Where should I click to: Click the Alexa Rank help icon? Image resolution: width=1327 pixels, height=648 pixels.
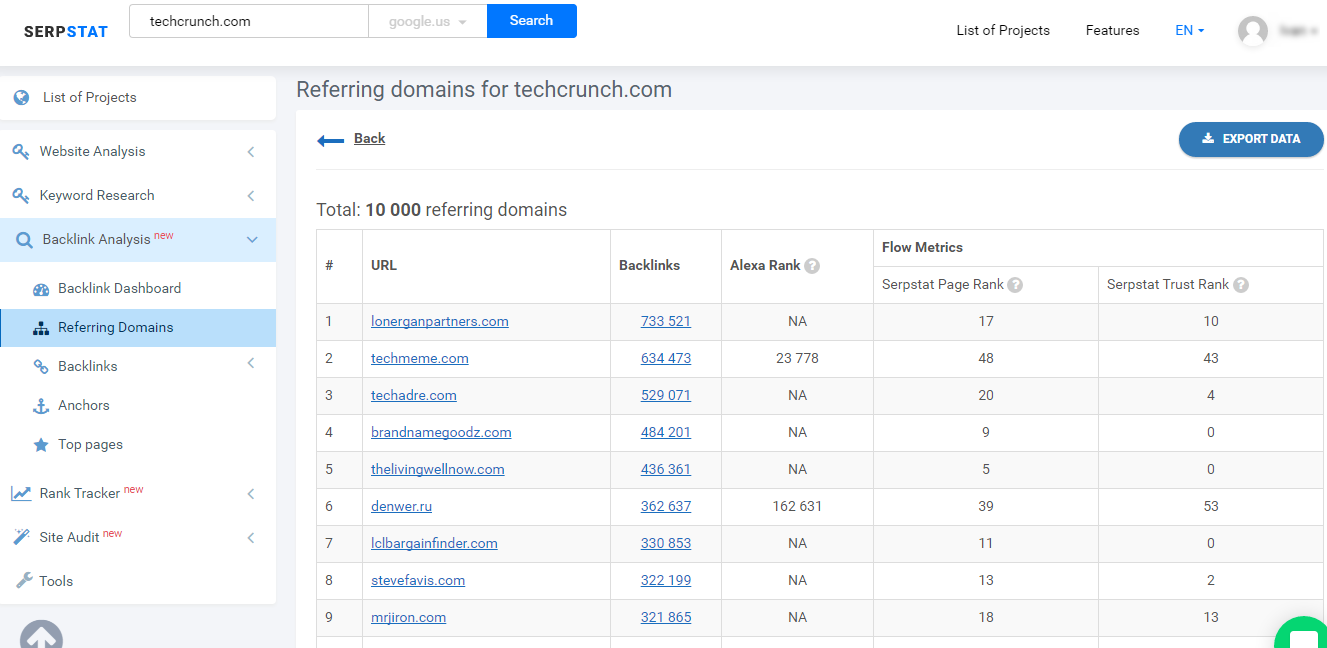[812, 266]
